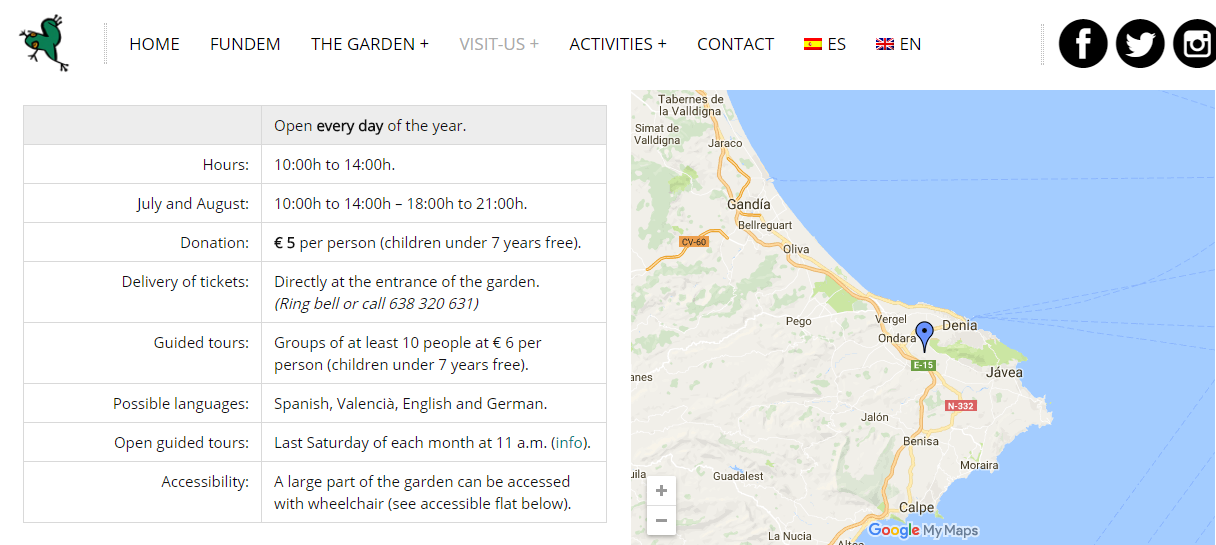Open the Facebook page icon
1216x545 pixels.
point(1083,44)
